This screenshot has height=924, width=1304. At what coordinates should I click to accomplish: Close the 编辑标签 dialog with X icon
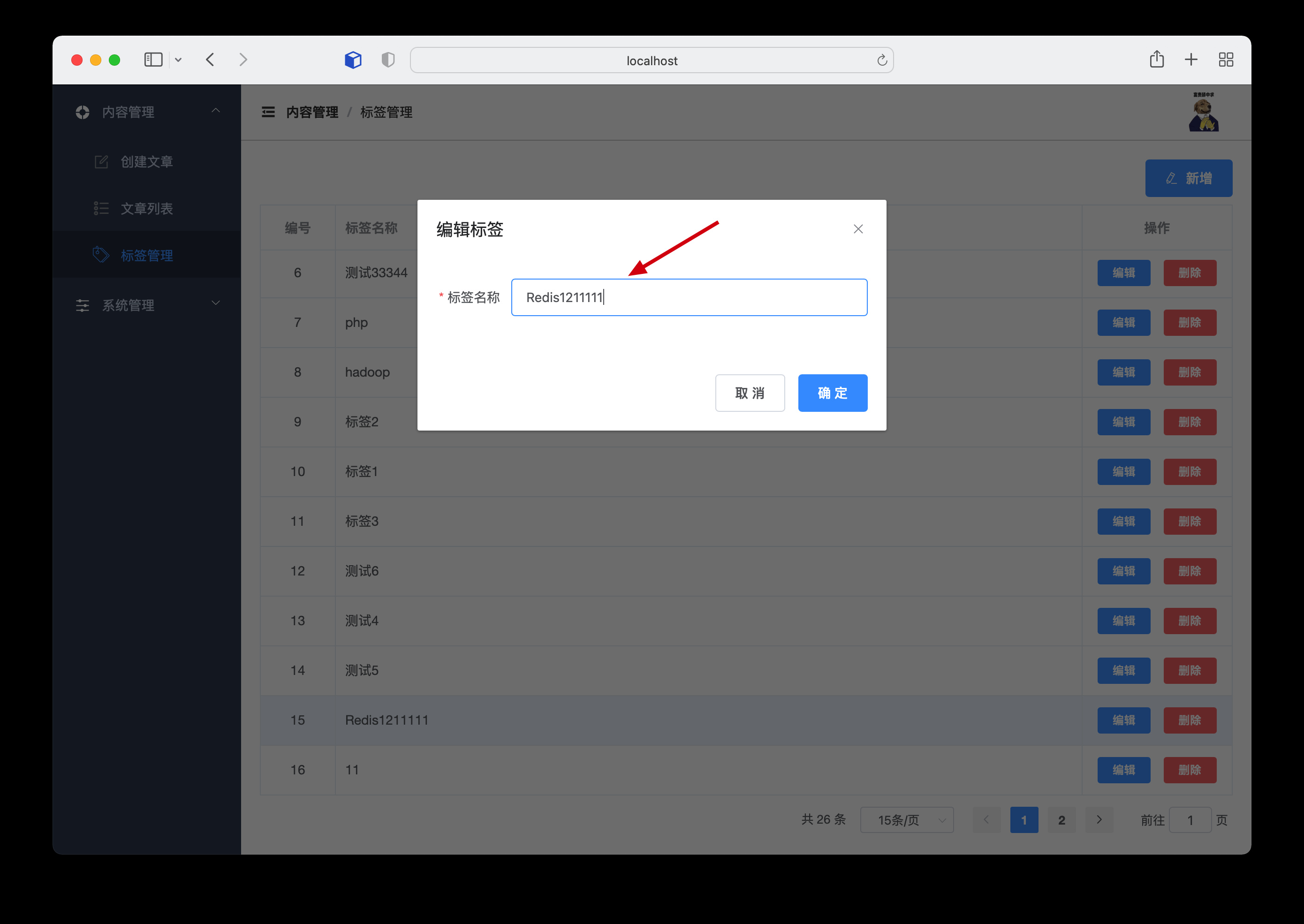858,229
